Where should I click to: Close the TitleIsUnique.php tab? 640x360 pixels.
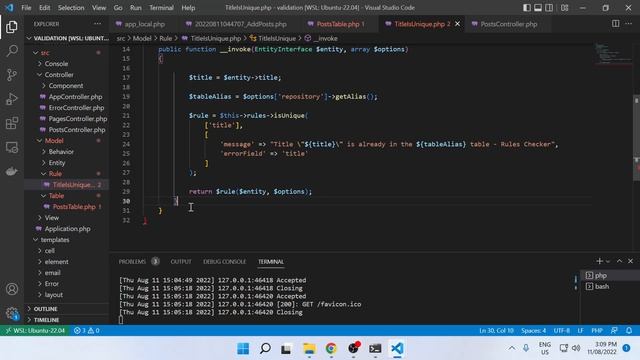[x=458, y=24]
